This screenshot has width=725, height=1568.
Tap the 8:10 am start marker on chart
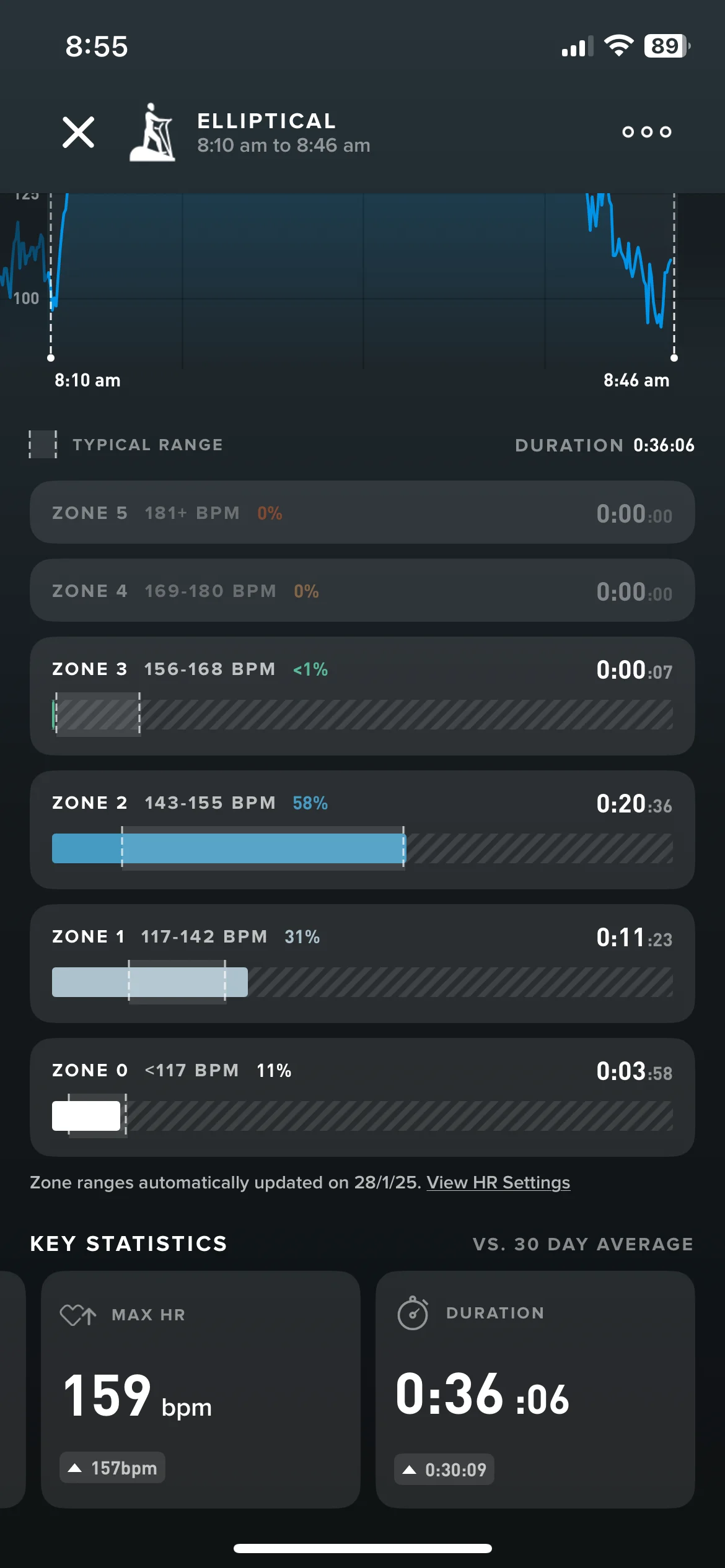[51, 358]
